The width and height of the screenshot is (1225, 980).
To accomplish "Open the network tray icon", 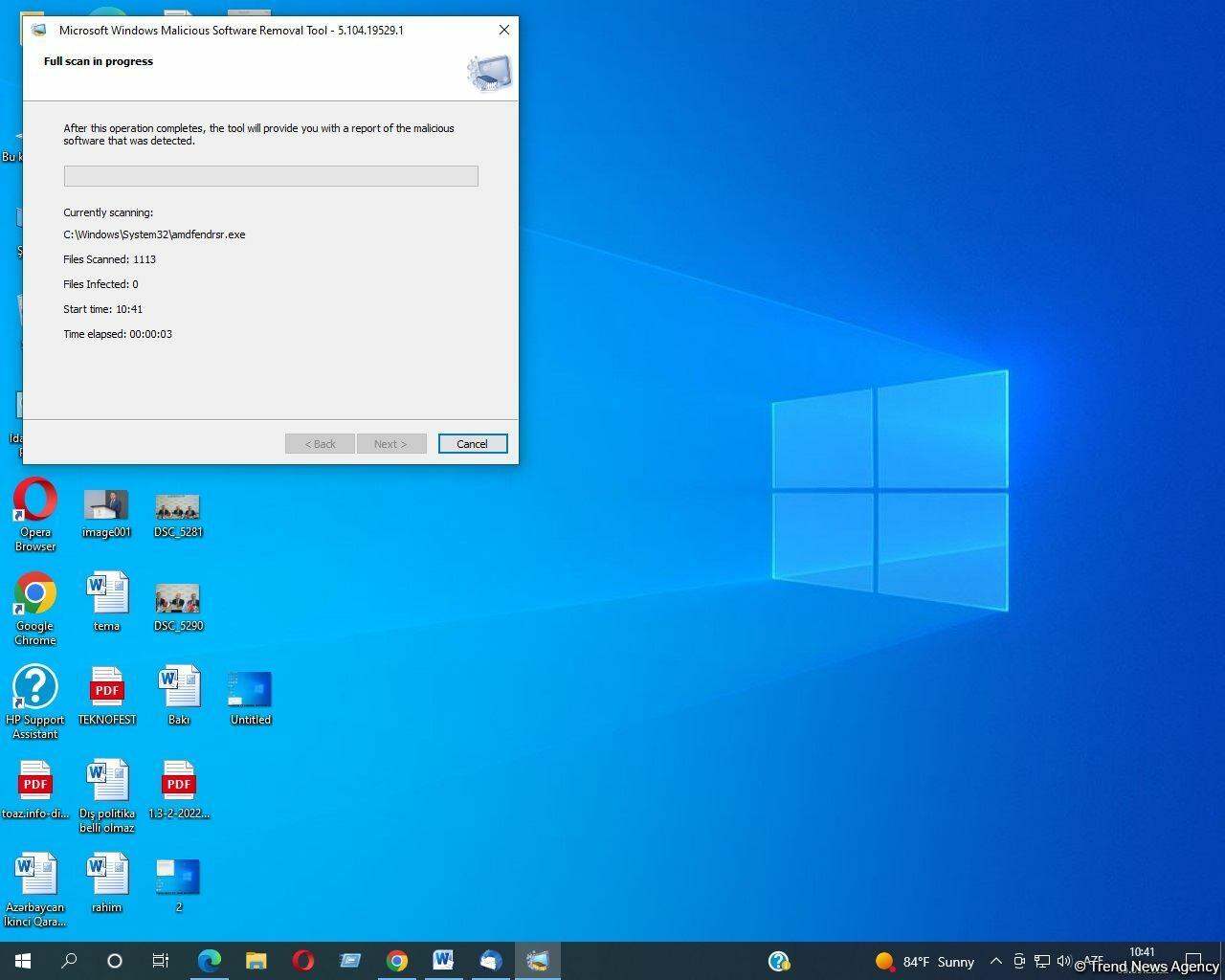I will tap(1042, 961).
